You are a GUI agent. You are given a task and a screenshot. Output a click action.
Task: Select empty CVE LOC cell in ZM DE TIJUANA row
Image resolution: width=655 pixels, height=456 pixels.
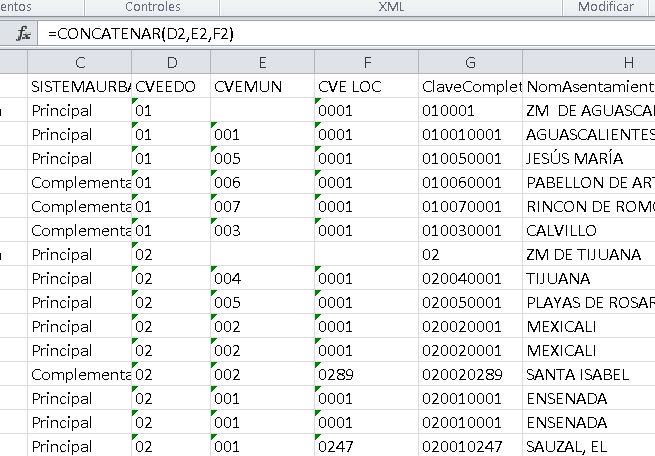click(367, 254)
